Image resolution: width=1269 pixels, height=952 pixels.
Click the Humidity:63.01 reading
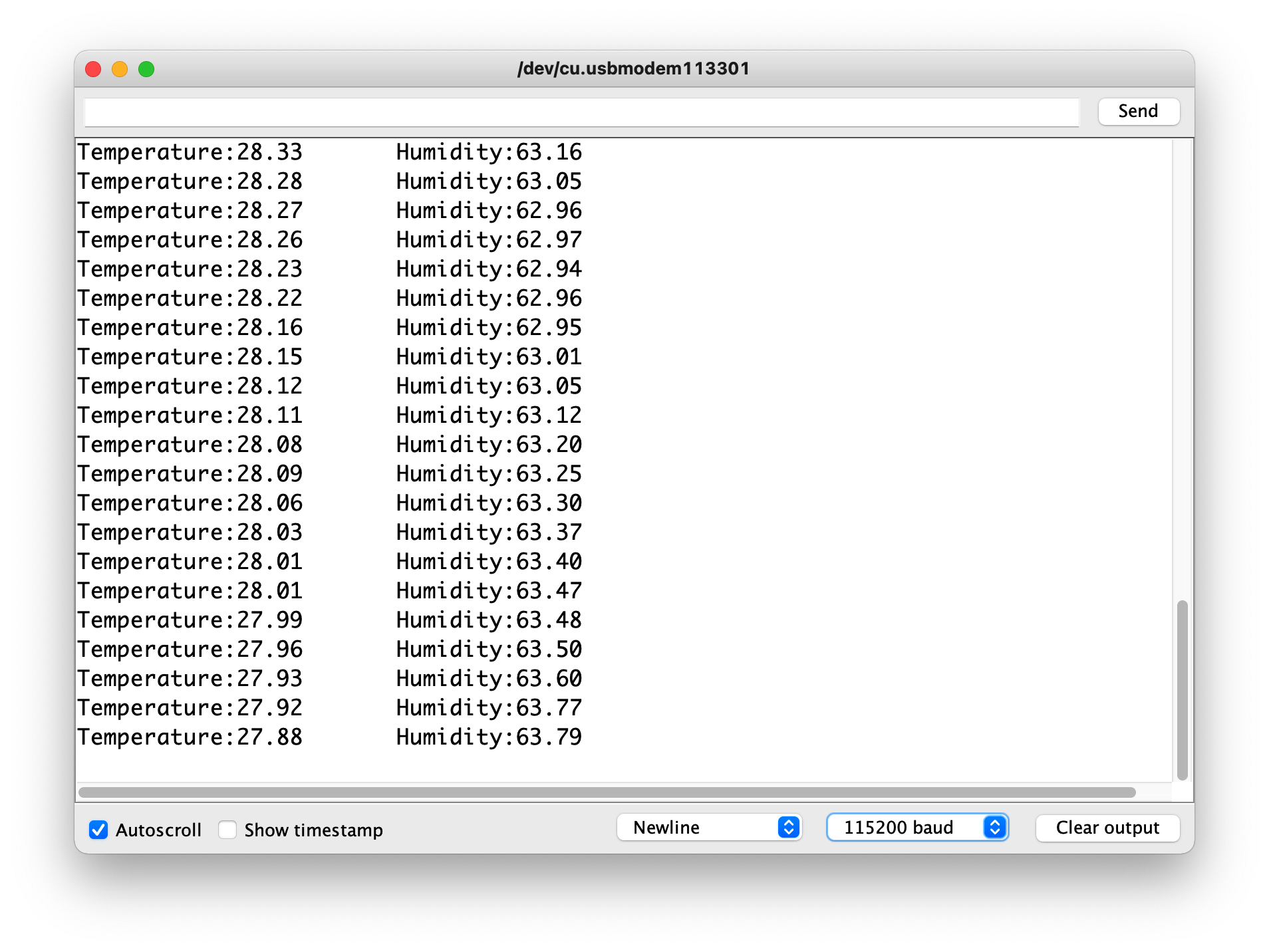pos(489,357)
